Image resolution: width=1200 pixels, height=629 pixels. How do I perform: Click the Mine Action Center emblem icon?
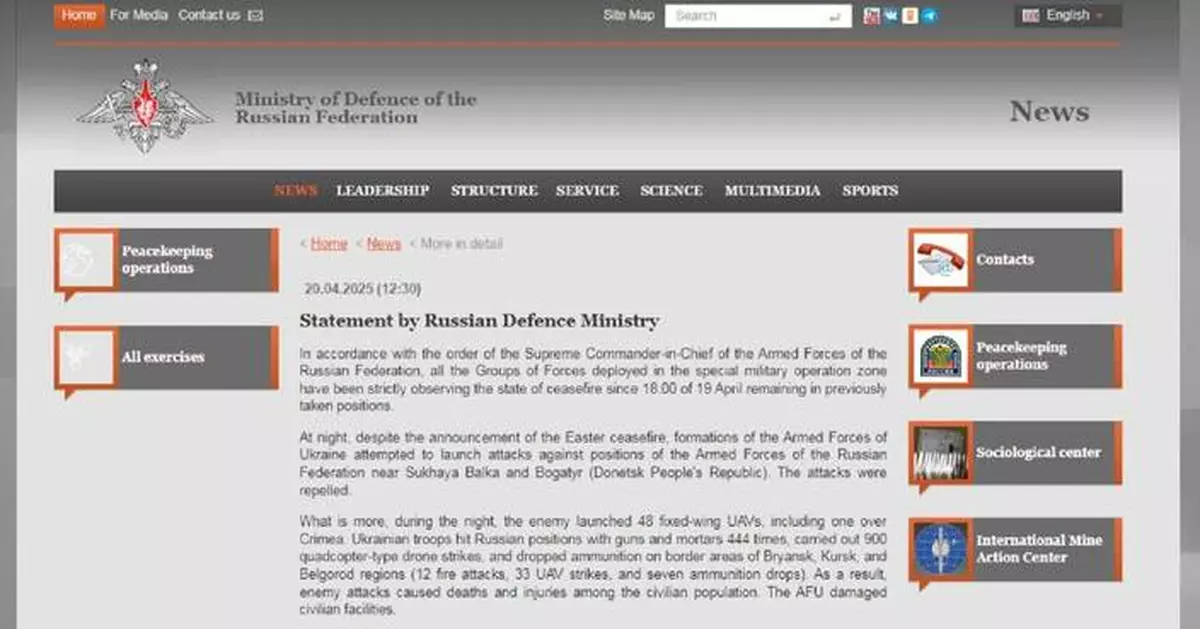point(941,549)
